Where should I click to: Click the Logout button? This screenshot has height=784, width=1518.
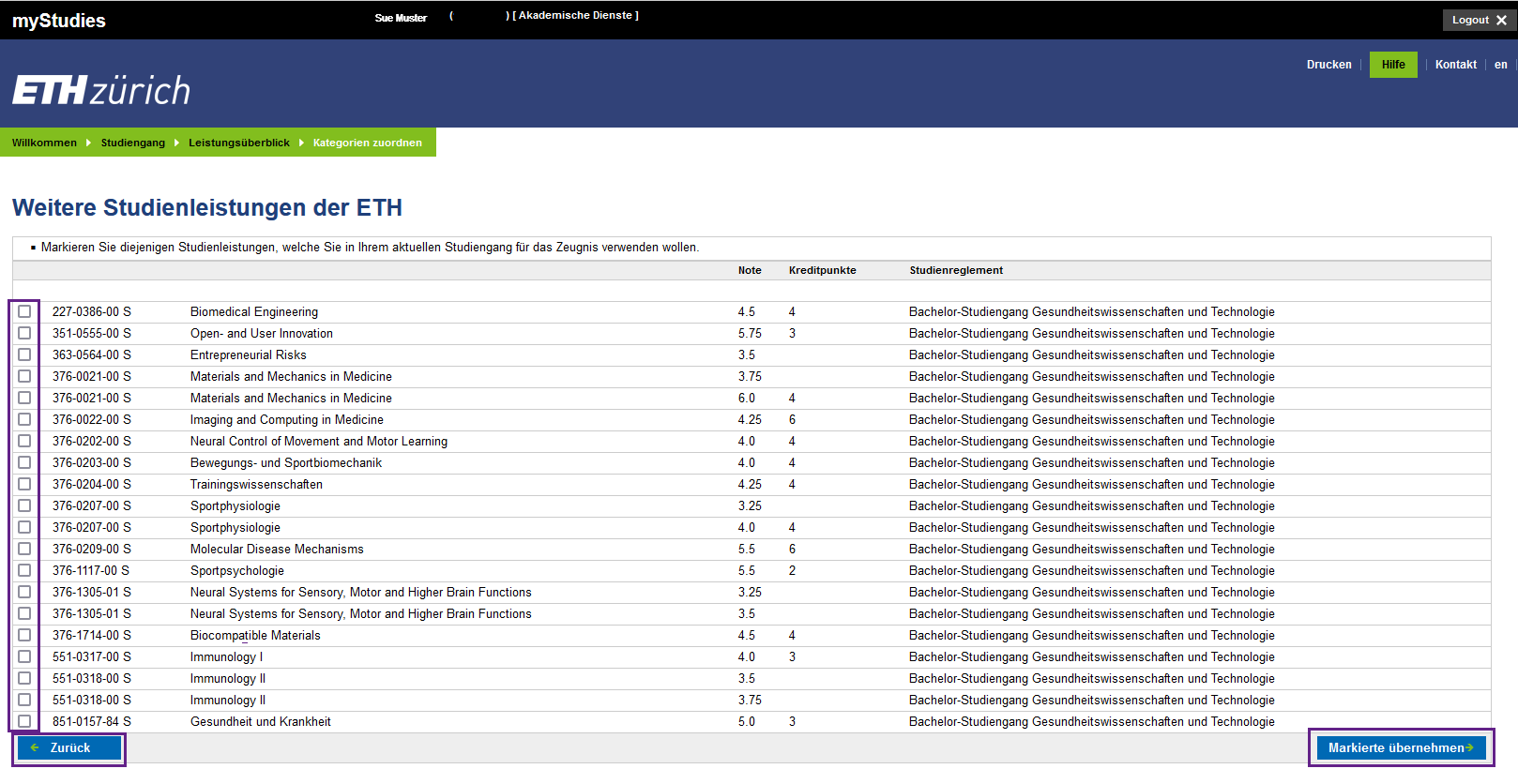(1480, 20)
